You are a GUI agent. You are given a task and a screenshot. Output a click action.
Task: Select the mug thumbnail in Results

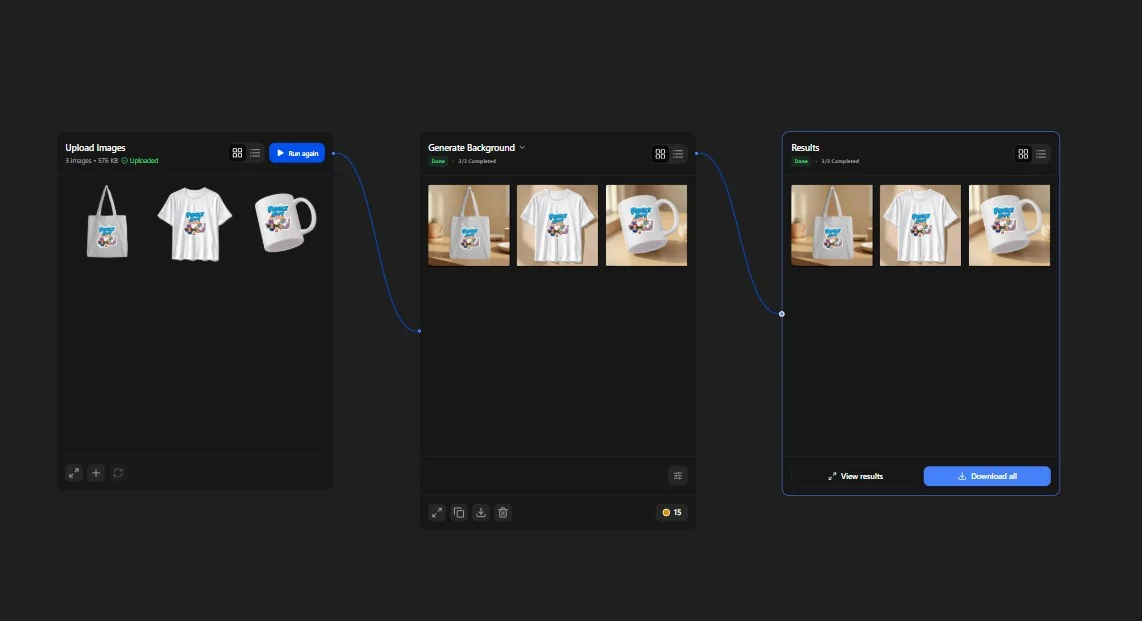click(x=1009, y=225)
